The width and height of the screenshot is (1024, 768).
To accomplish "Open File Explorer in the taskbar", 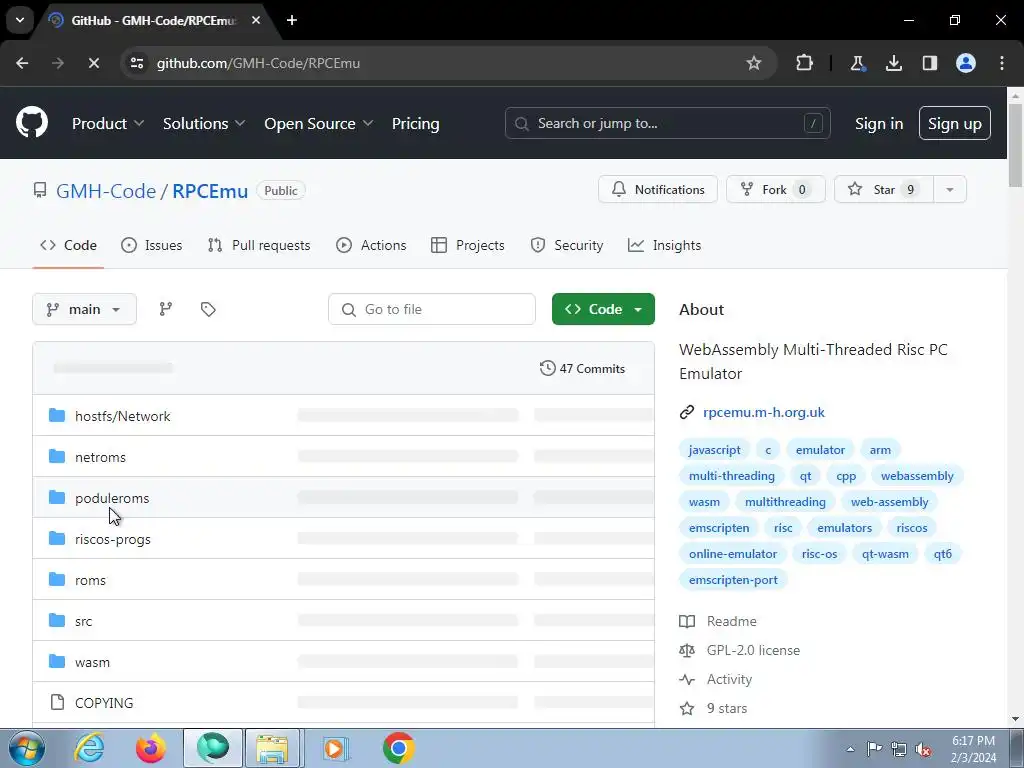I will (x=272, y=748).
